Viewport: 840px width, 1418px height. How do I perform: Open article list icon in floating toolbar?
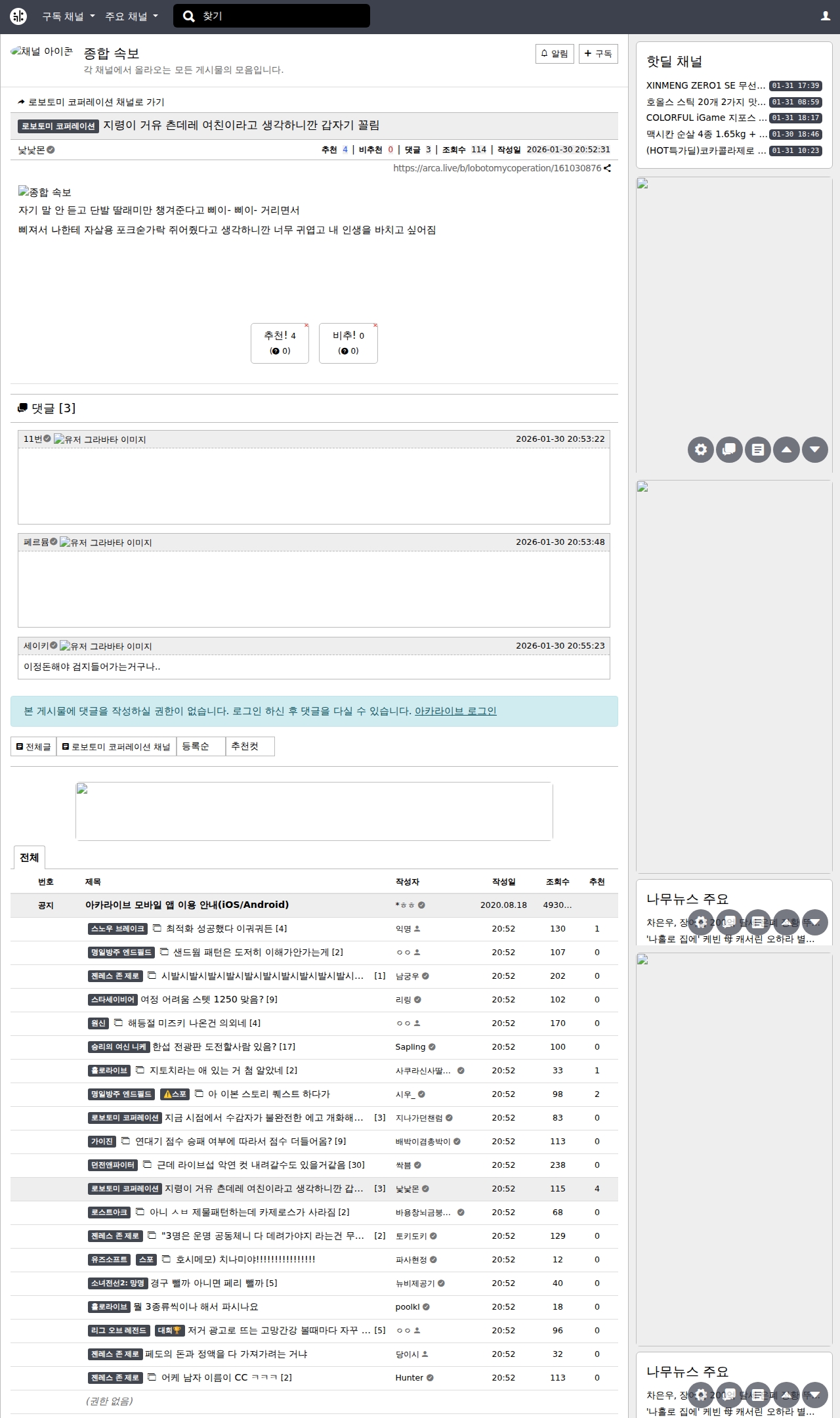coord(758,450)
